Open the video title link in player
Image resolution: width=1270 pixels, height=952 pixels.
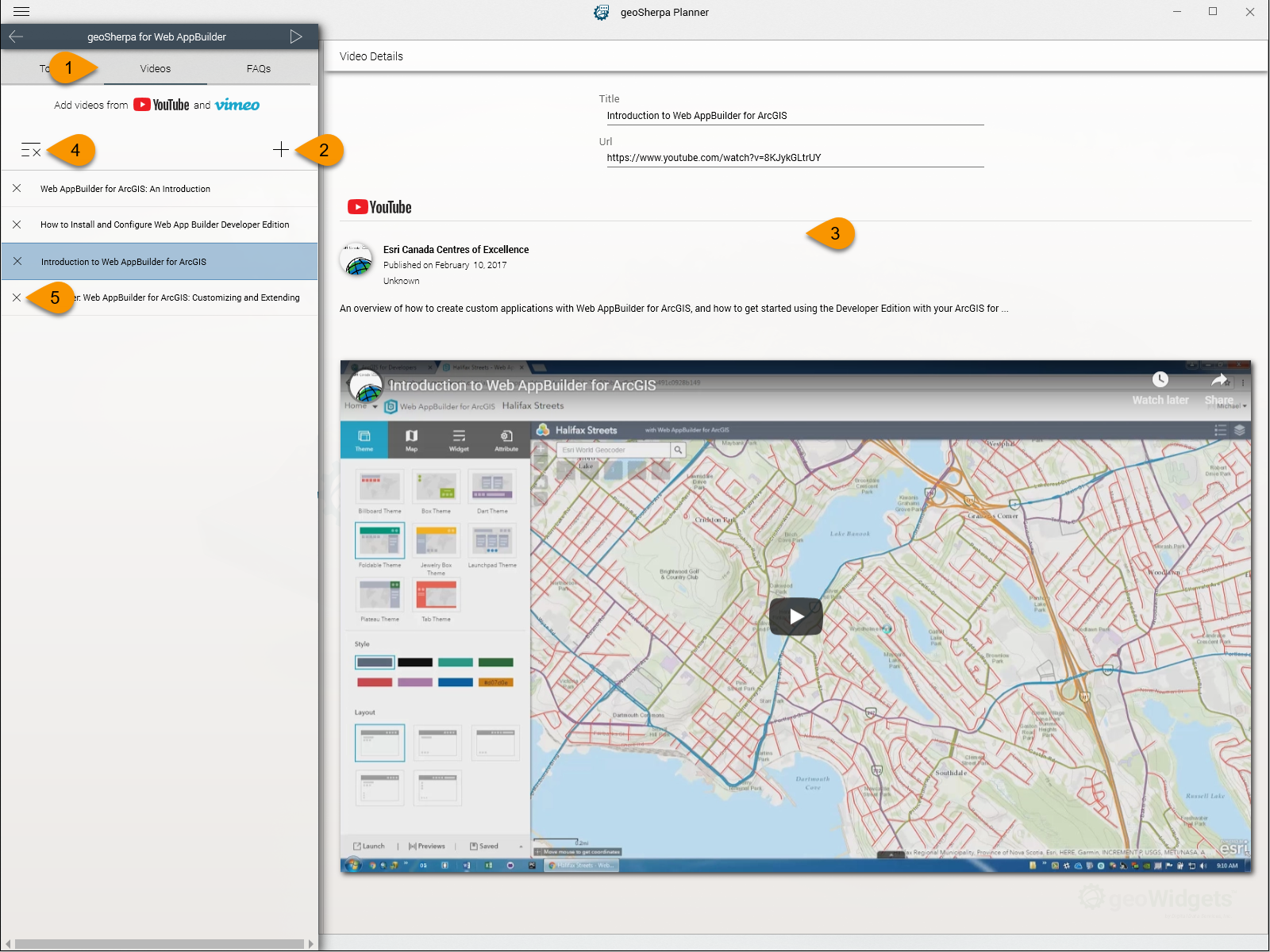point(522,386)
